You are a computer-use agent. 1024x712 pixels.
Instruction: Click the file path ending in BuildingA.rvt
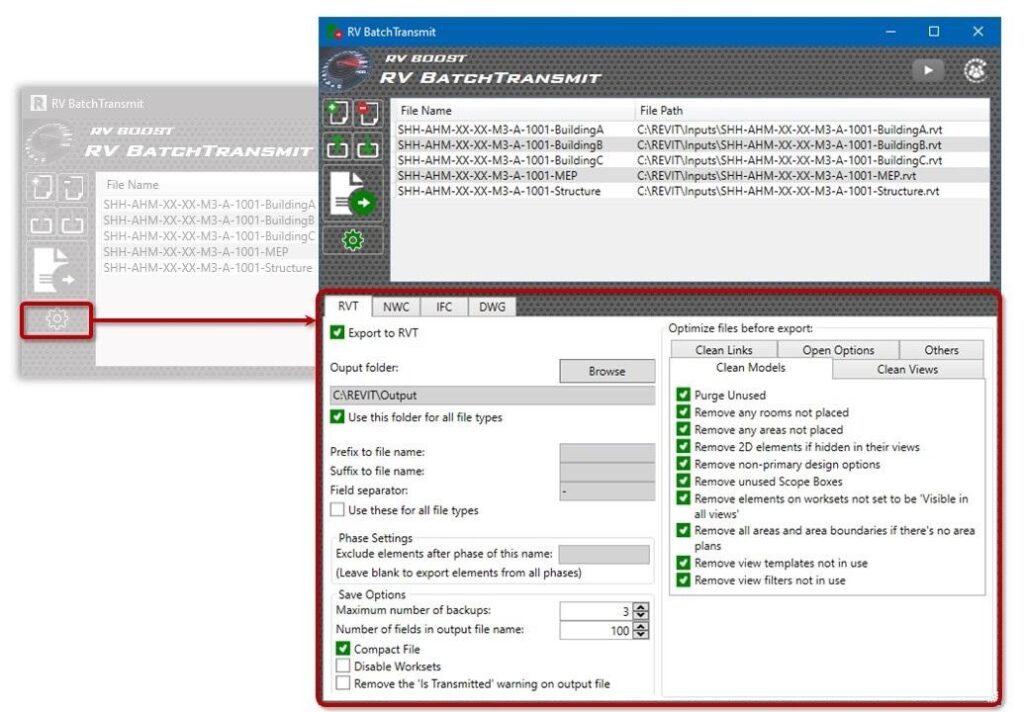(x=790, y=129)
